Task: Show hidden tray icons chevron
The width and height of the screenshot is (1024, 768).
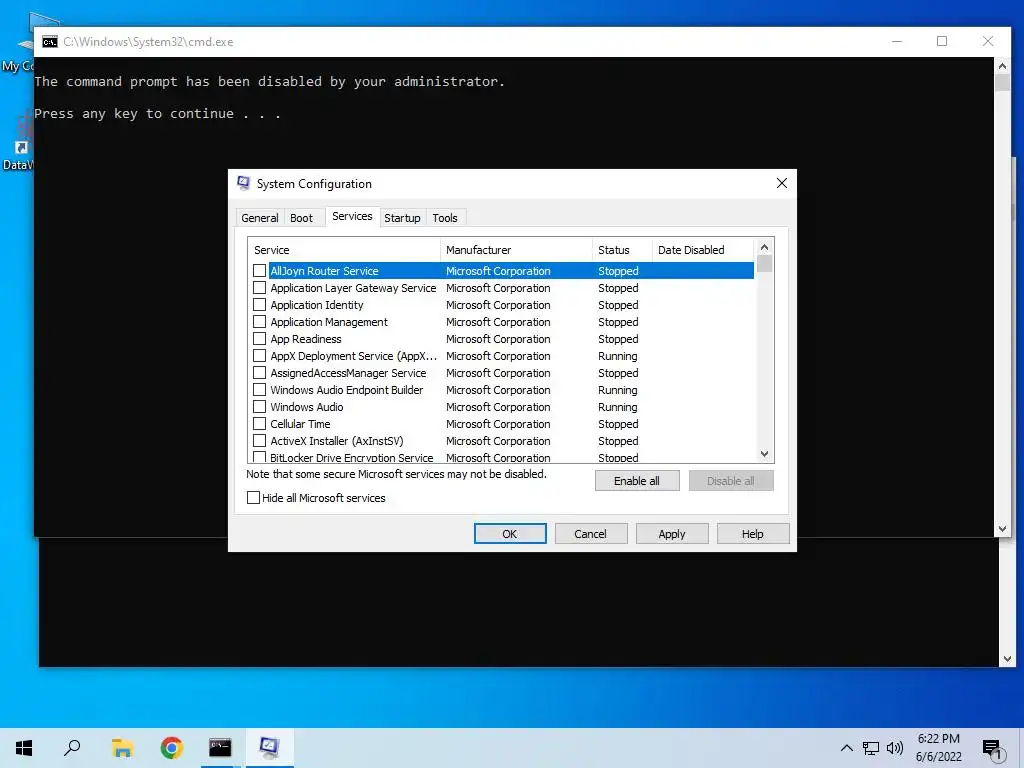Action: 846,748
